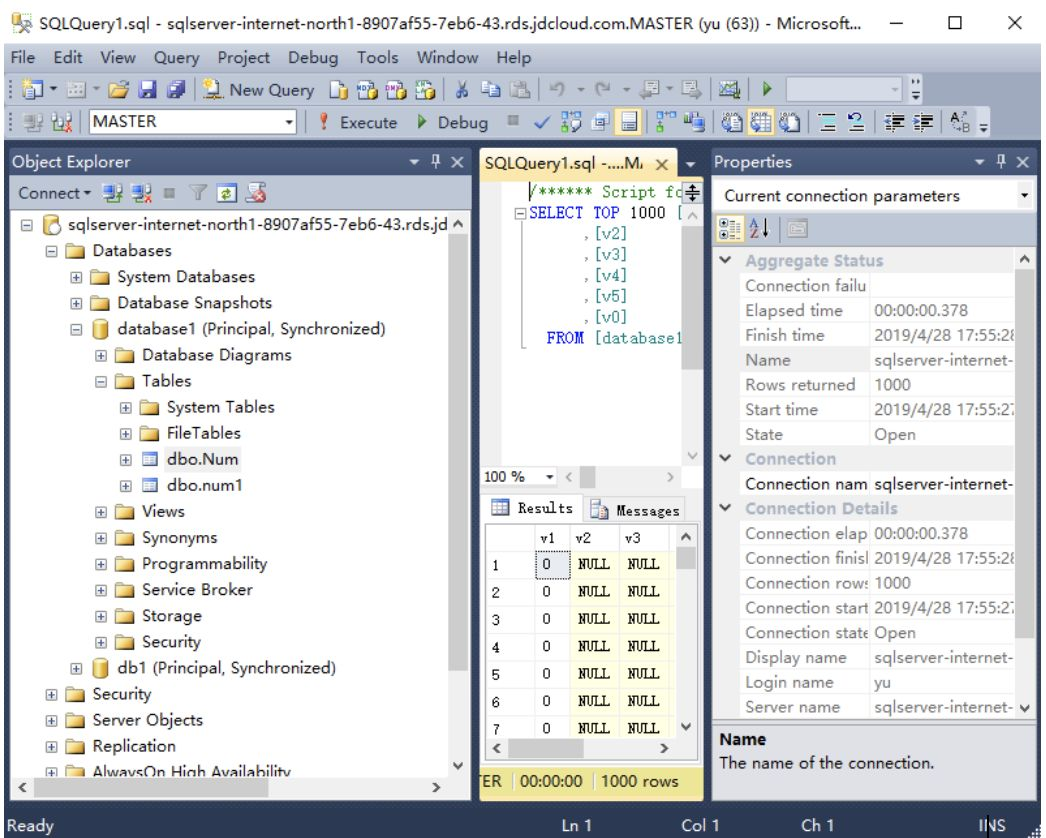
Task: Click the Cut scissors icon
Action: [x=462, y=89]
